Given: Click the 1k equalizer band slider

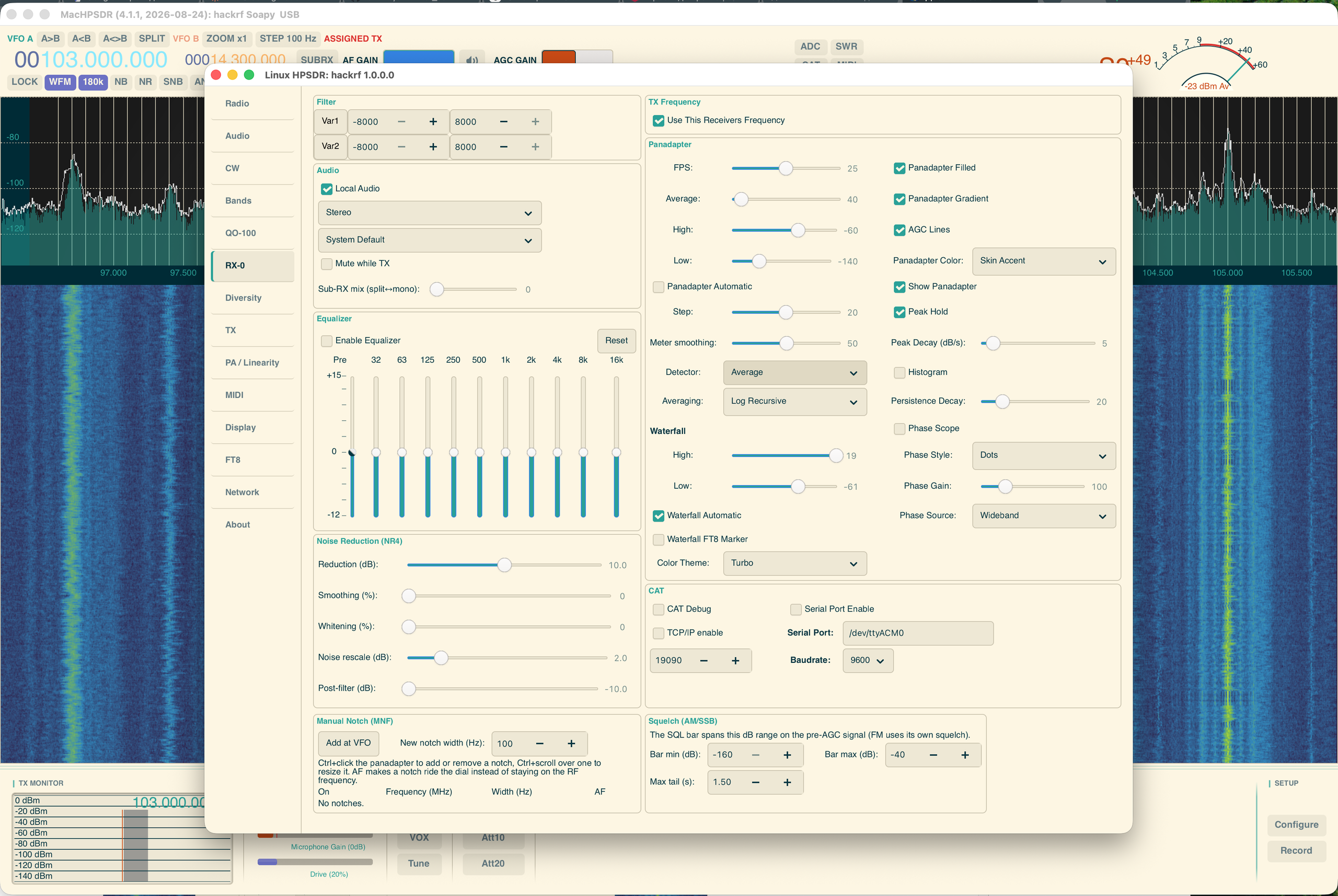Looking at the screenshot, I should 505,447.
